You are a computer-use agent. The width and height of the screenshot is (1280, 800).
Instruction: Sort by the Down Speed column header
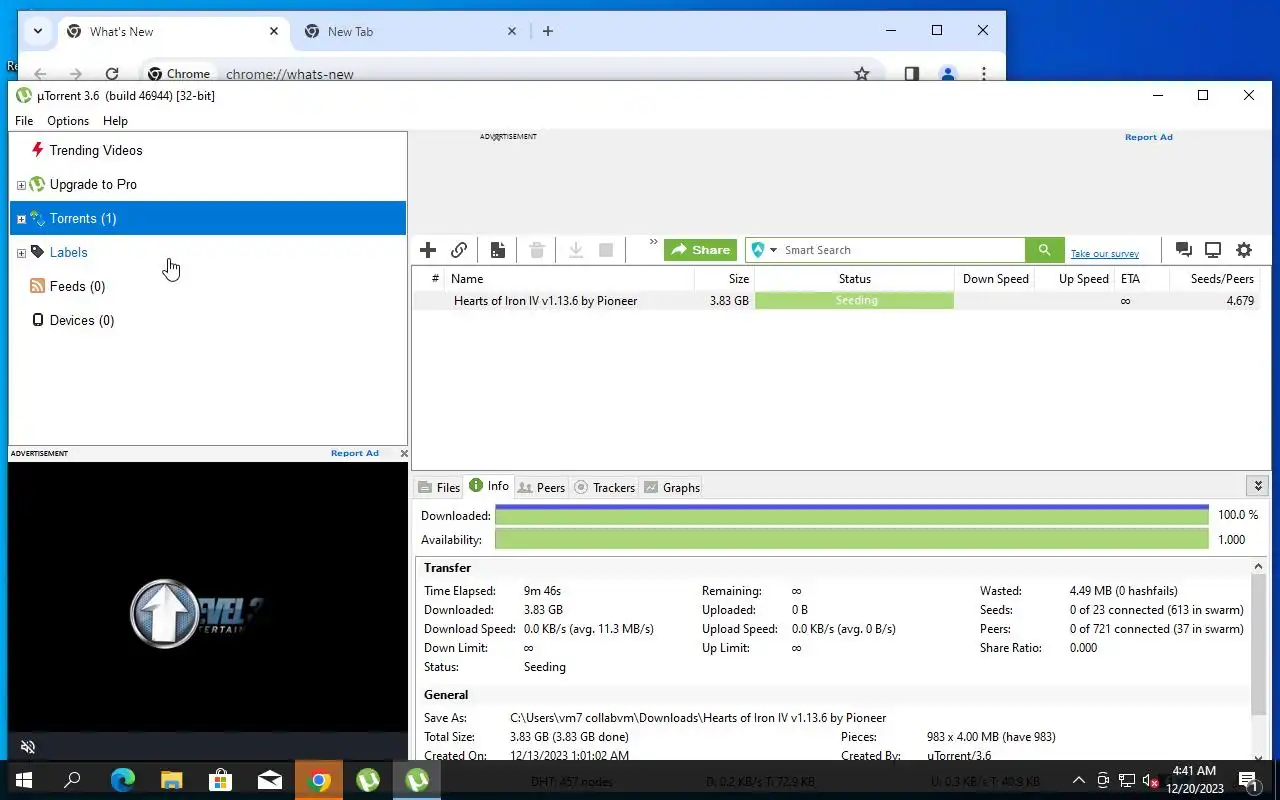coord(995,279)
